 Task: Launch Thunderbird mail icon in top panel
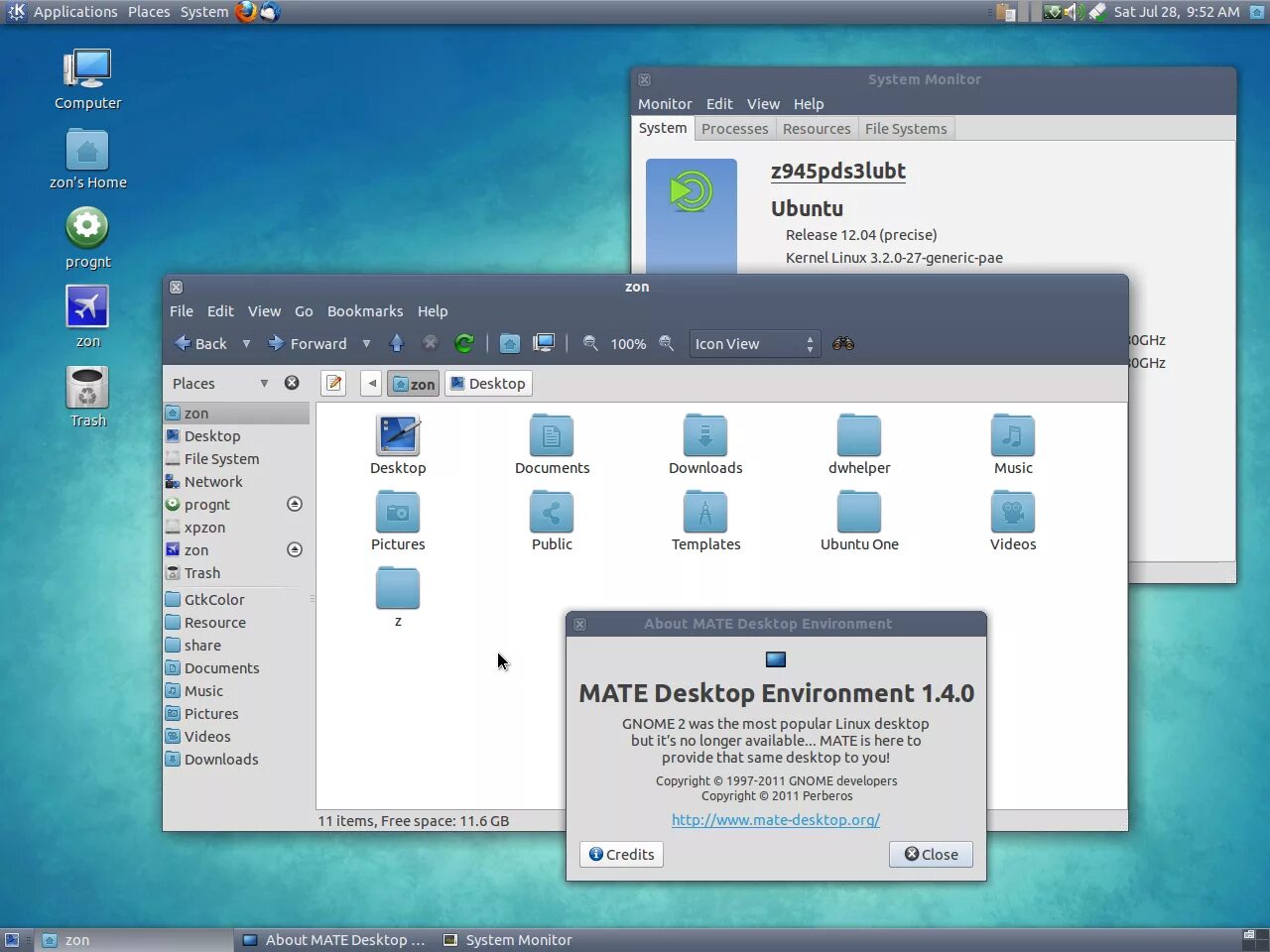pyautogui.click(x=269, y=12)
